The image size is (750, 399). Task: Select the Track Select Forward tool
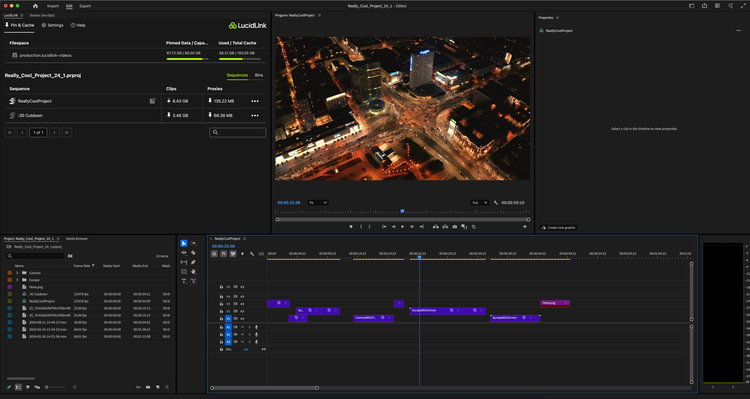[193, 244]
